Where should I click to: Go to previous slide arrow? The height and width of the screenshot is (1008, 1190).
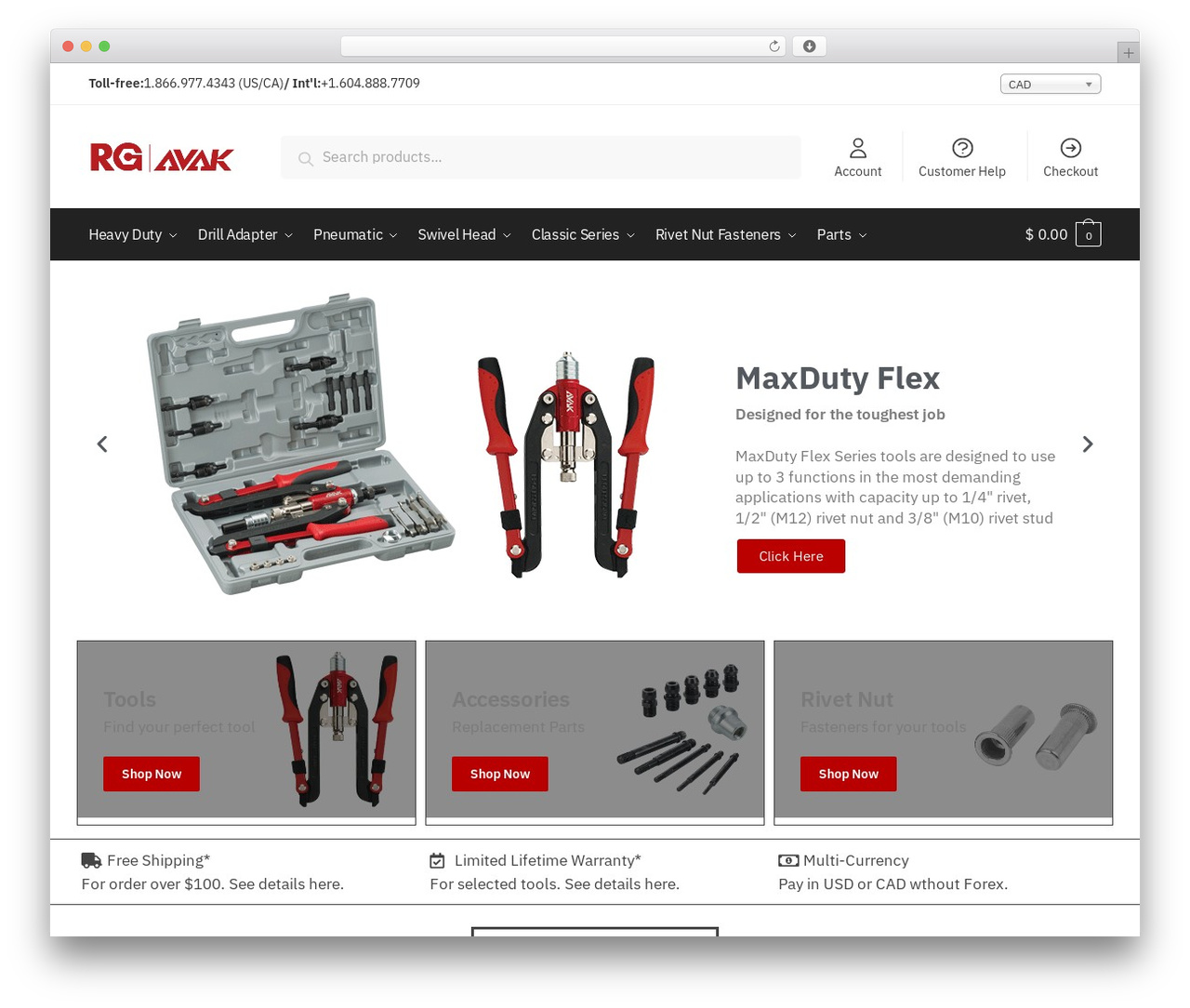pyautogui.click(x=102, y=444)
